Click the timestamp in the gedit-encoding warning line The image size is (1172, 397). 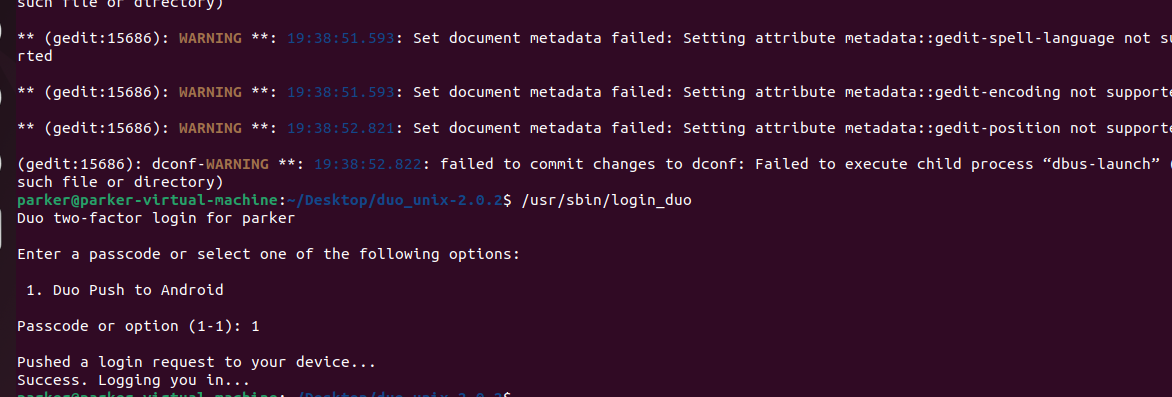pyautogui.click(x=341, y=92)
